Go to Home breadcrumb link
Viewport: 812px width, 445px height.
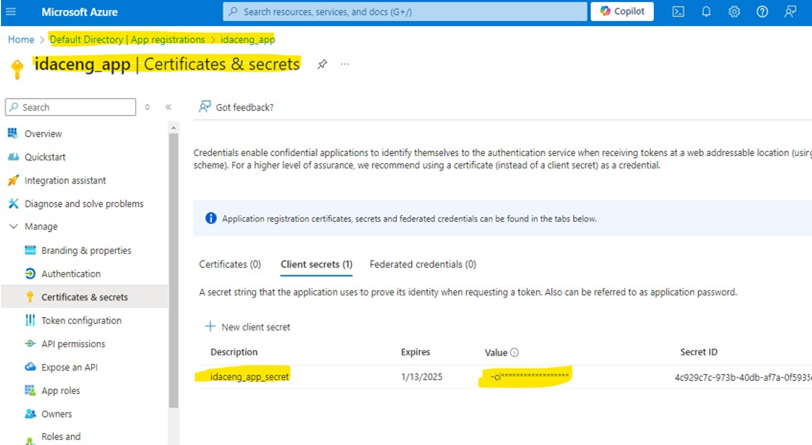(x=21, y=40)
